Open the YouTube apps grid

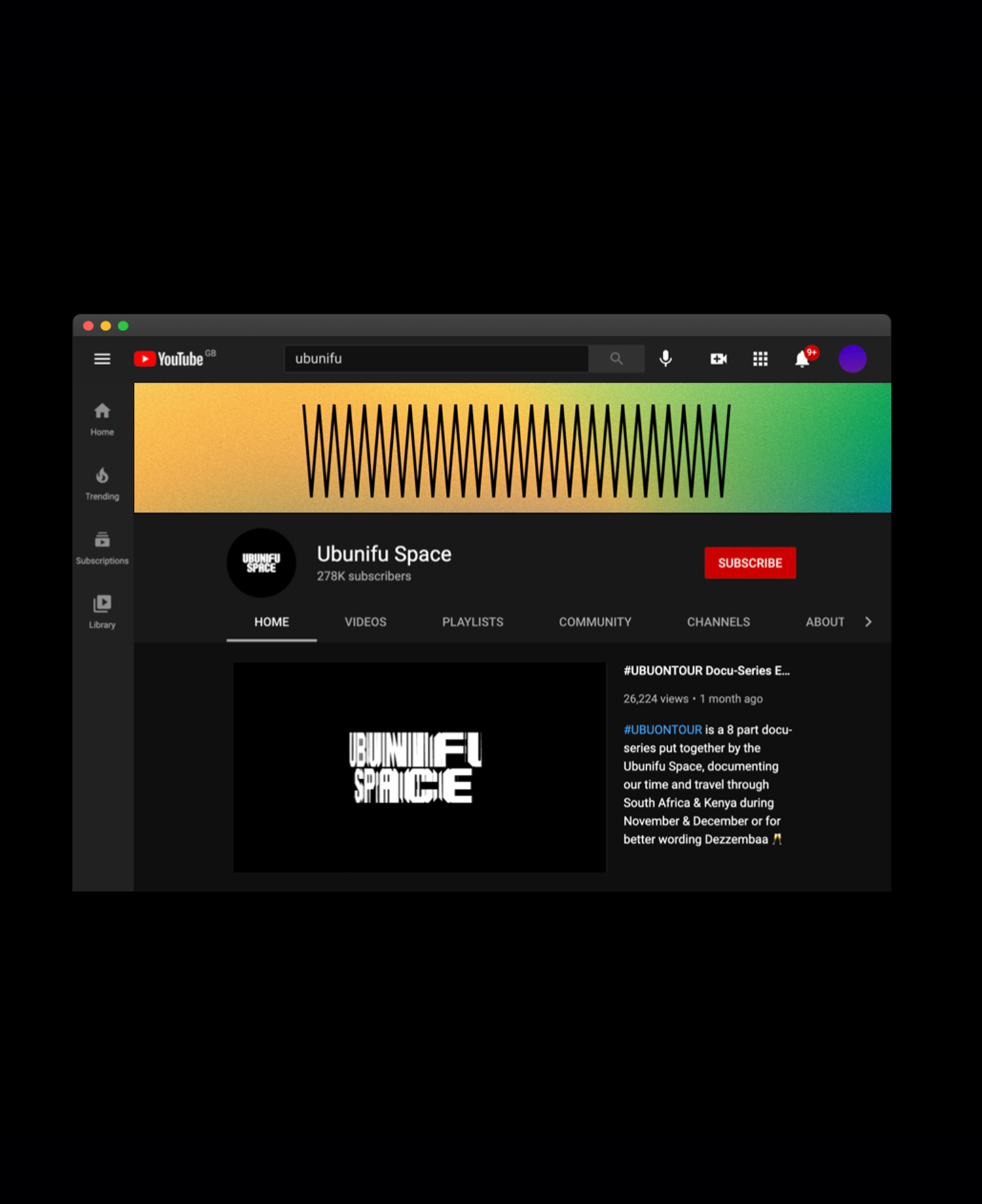click(760, 359)
